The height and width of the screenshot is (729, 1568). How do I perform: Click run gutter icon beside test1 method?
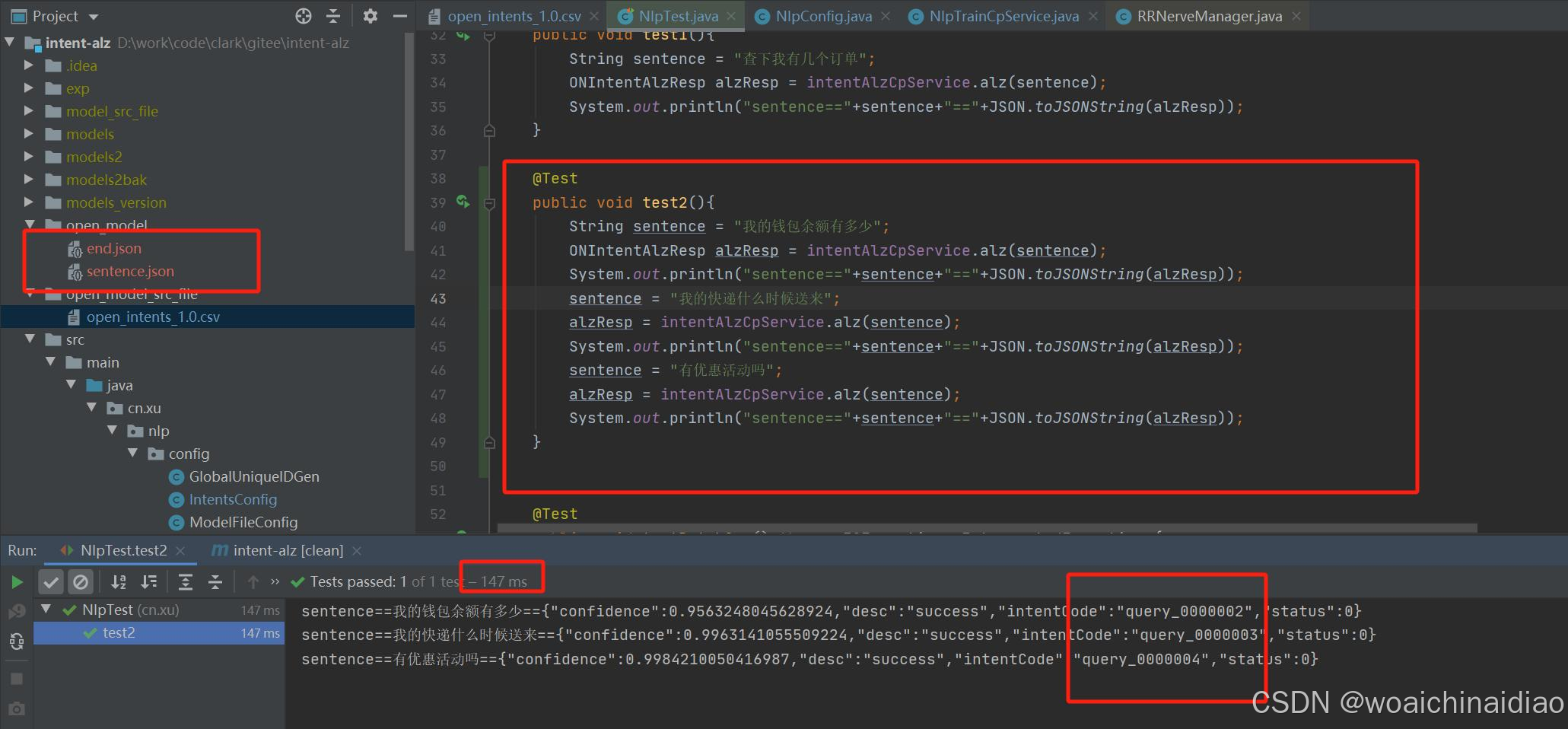(463, 35)
